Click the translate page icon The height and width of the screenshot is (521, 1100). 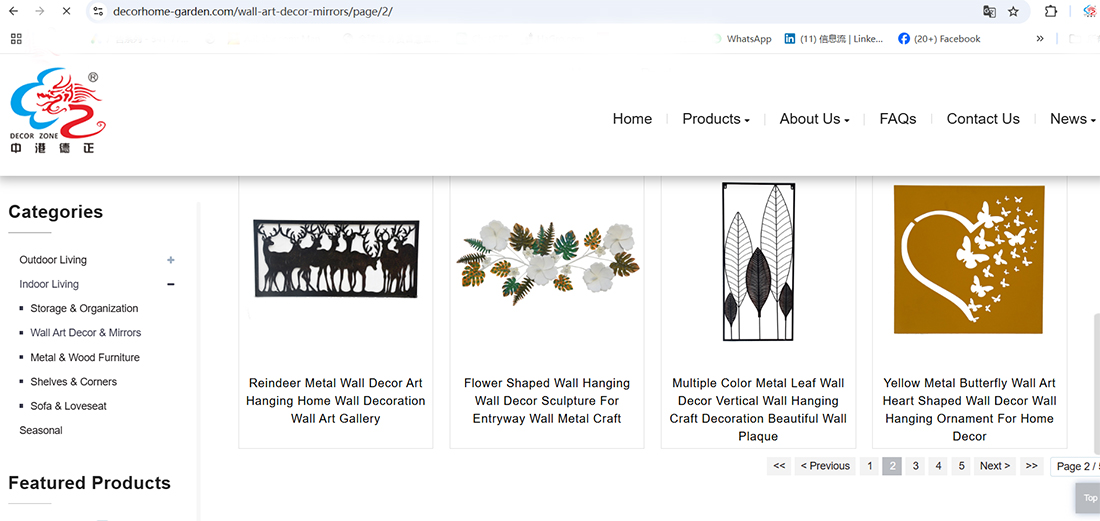(989, 11)
